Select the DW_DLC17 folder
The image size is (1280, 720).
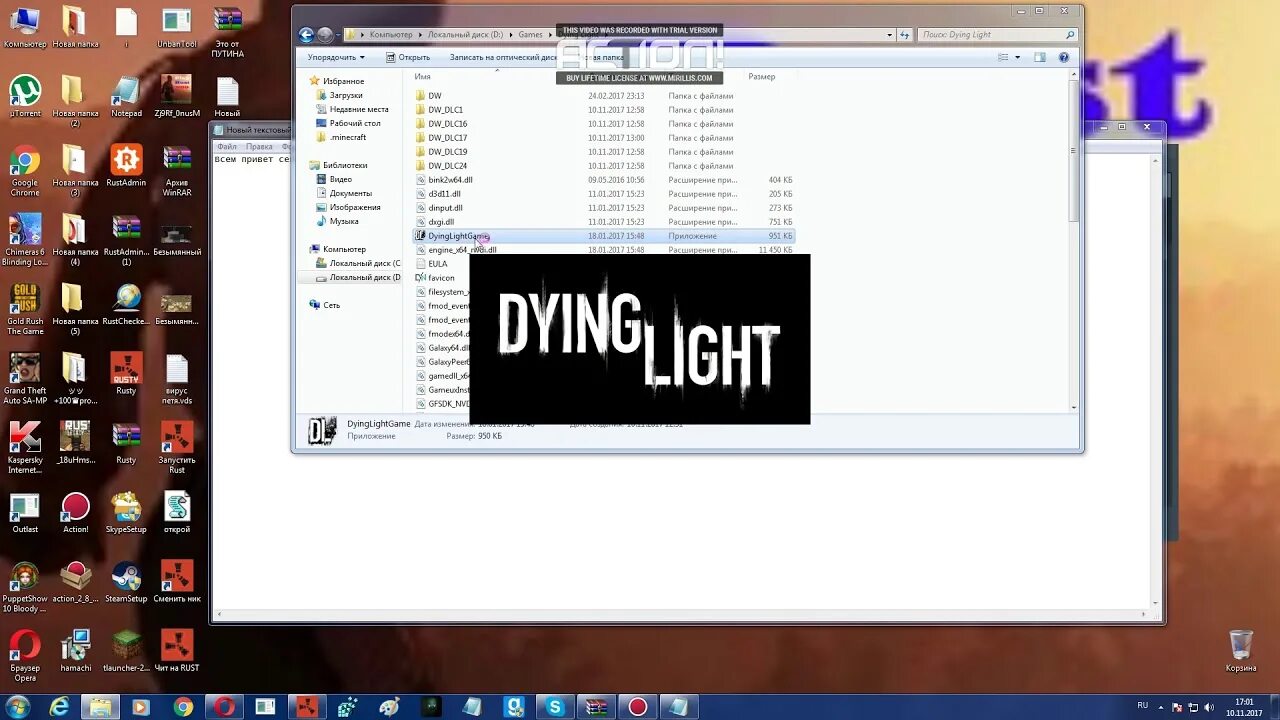447,138
